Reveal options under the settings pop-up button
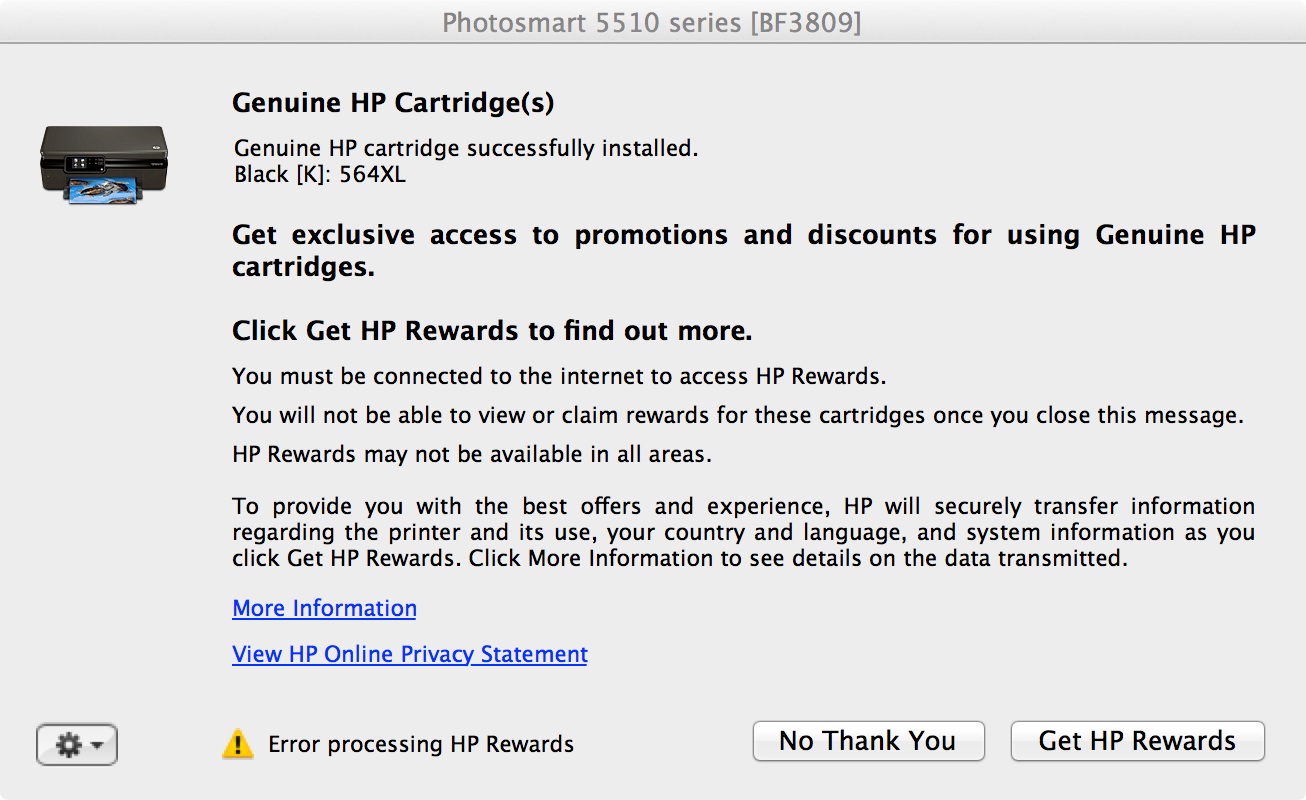The height and width of the screenshot is (800, 1306). tap(77, 744)
